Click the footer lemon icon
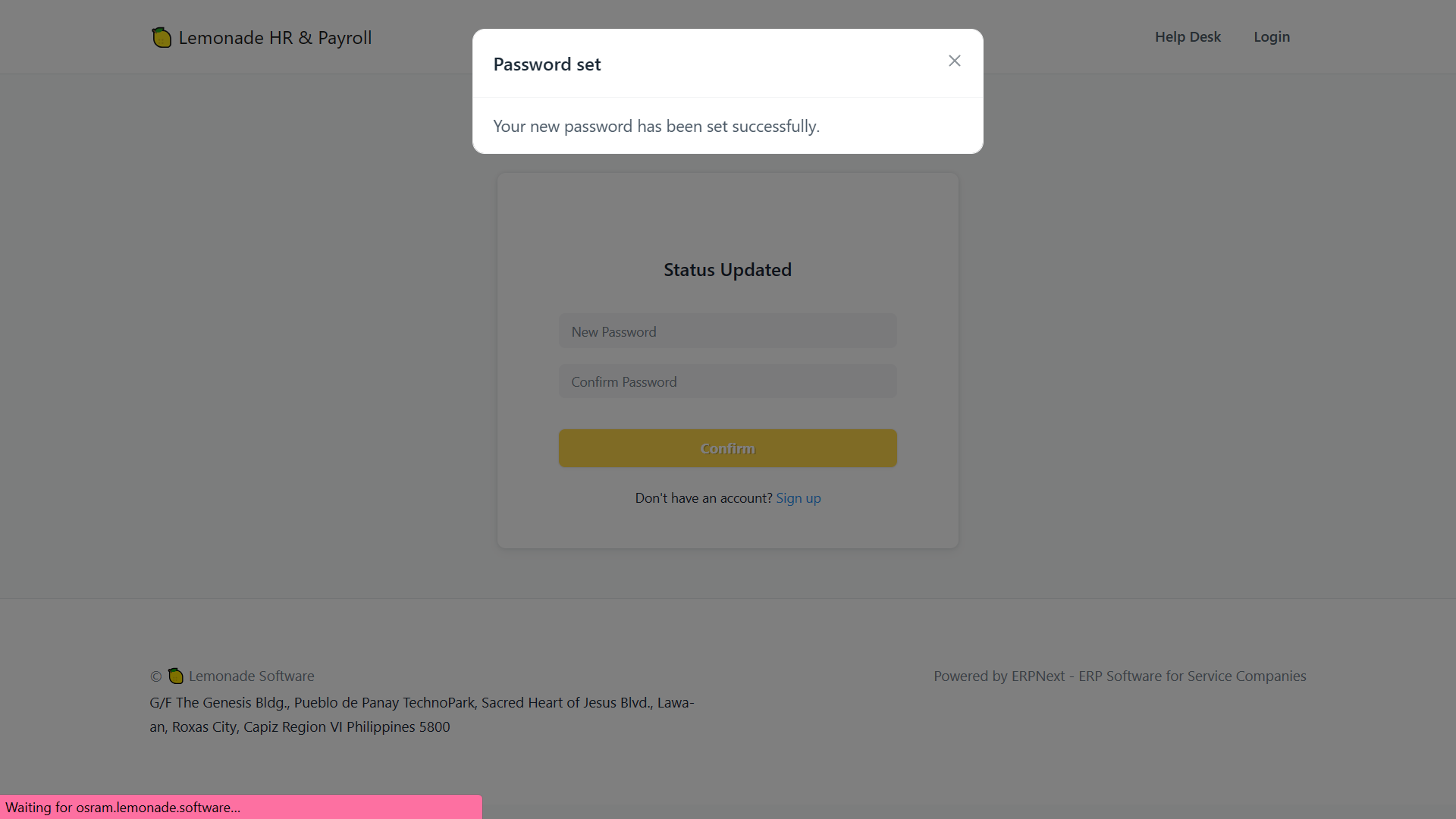Image resolution: width=1456 pixels, height=819 pixels. coord(176,676)
